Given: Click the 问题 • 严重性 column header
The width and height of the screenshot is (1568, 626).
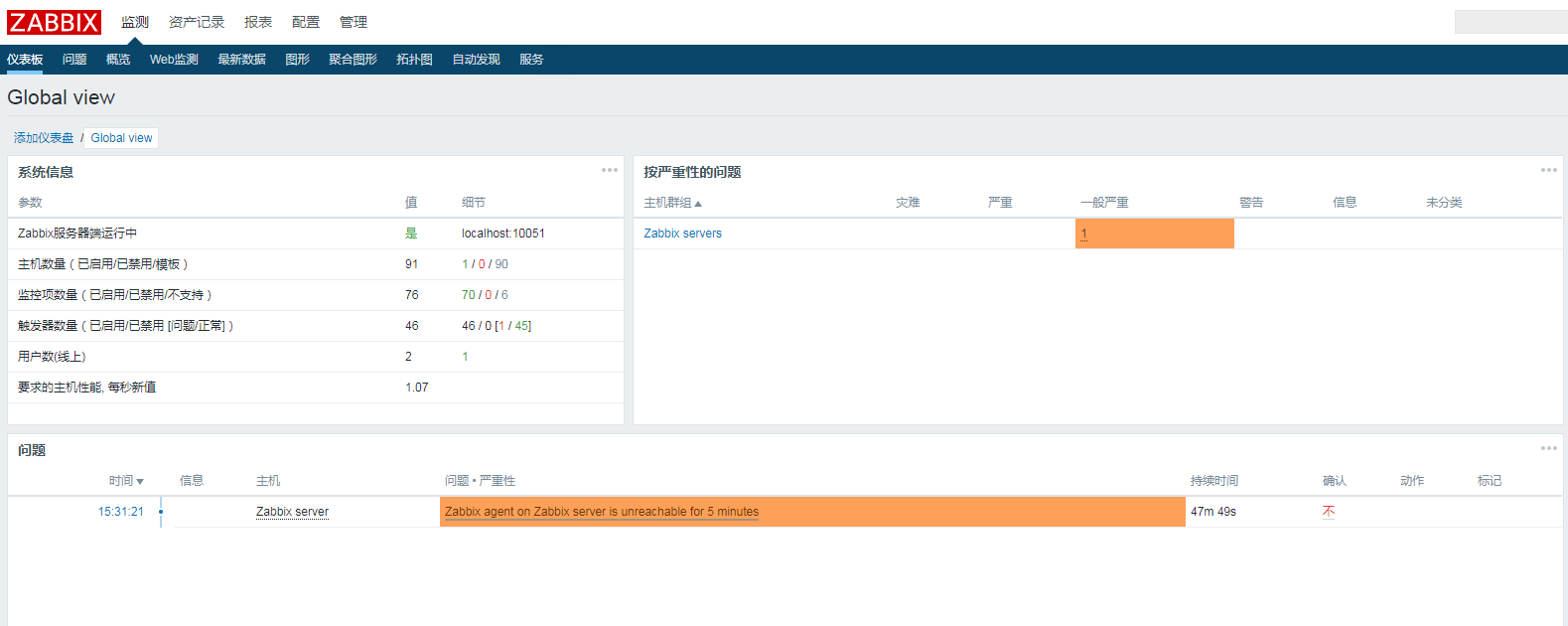Looking at the screenshot, I should [480, 481].
